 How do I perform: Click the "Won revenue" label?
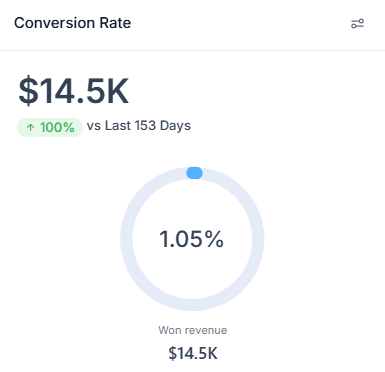coord(193,330)
